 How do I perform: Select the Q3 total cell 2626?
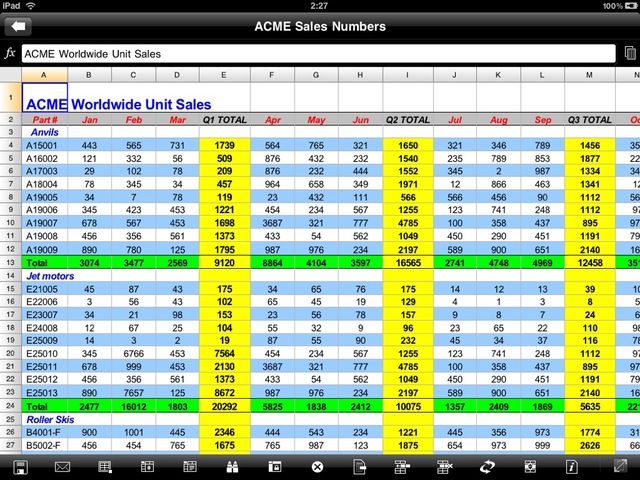(589, 445)
